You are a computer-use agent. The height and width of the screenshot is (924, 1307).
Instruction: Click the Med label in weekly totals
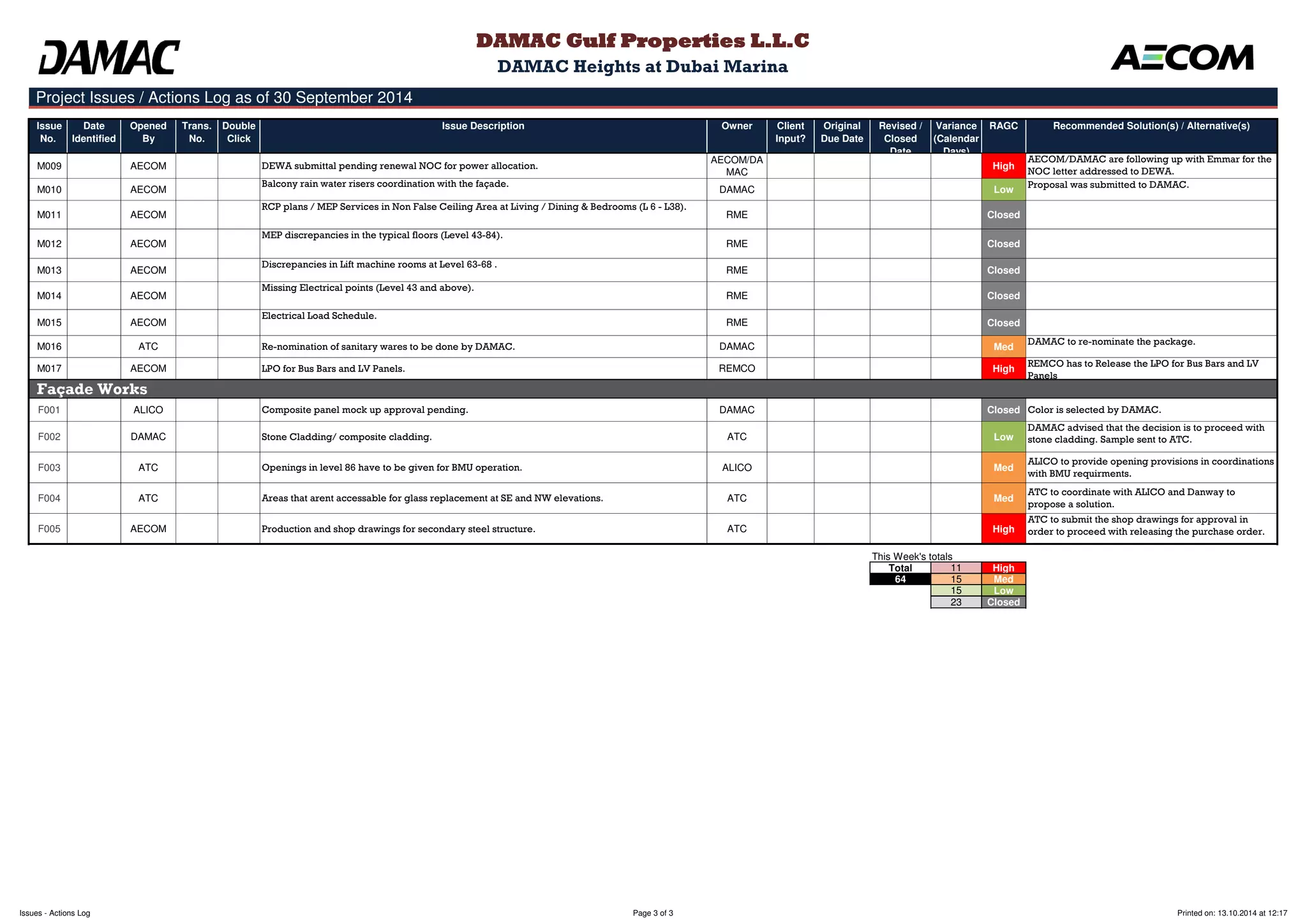[1003, 579]
